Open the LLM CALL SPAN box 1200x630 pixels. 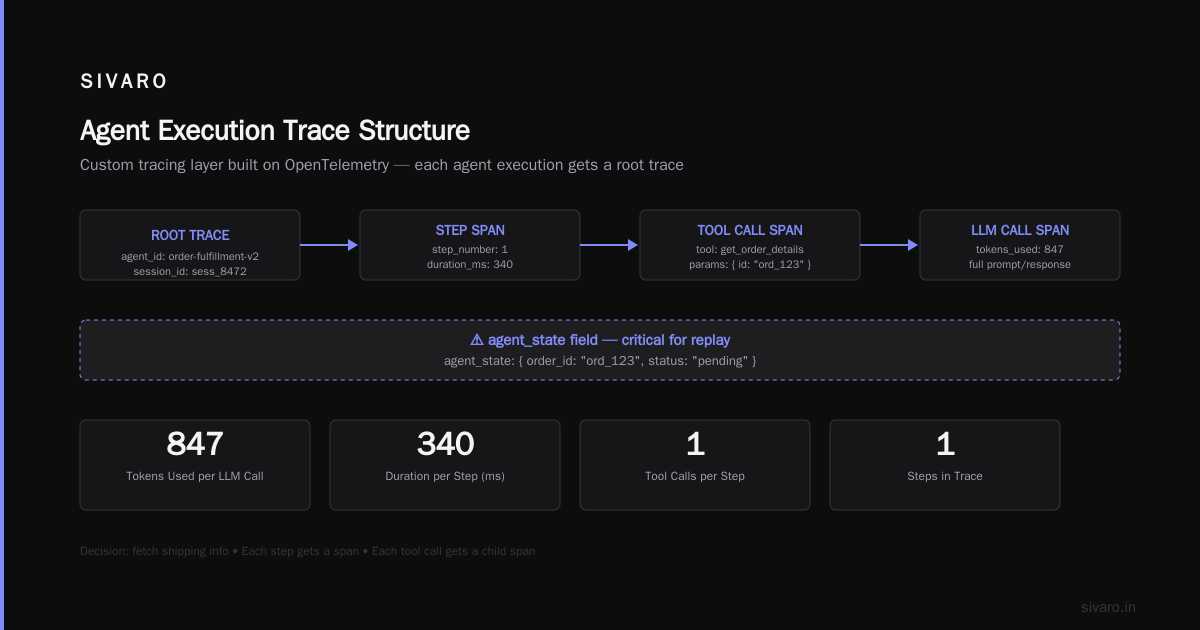click(x=1020, y=245)
